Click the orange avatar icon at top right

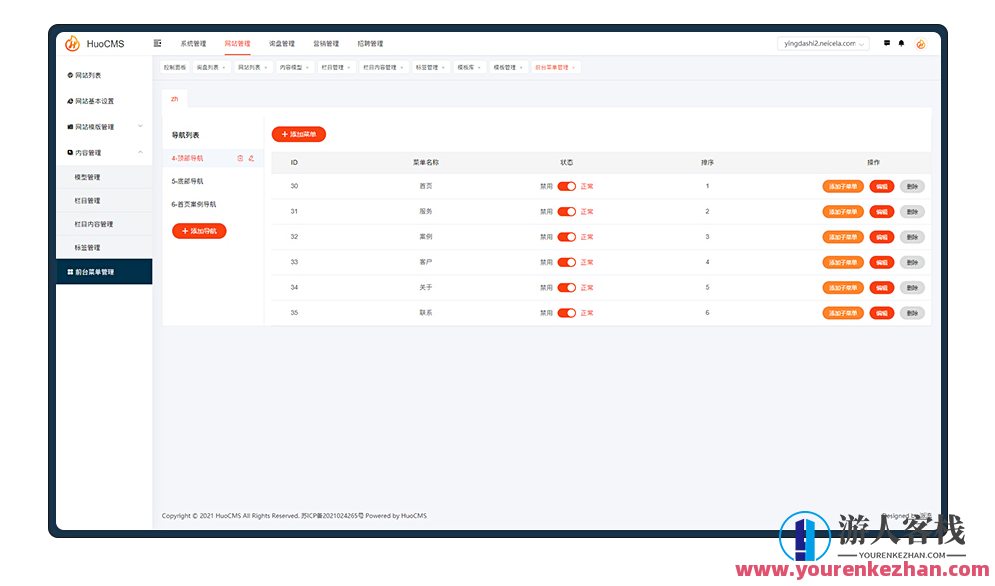(x=919, y=43)
